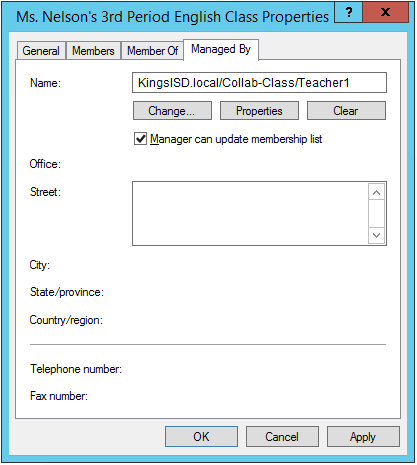Switch to the General tab
The image size is (417, 465).
41,51
